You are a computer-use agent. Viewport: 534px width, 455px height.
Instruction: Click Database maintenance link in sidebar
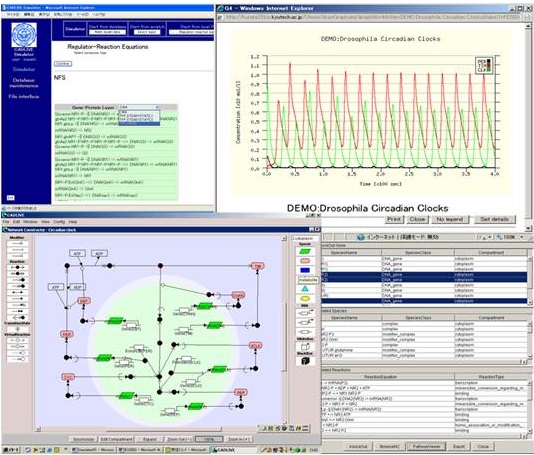coord(24,83)
